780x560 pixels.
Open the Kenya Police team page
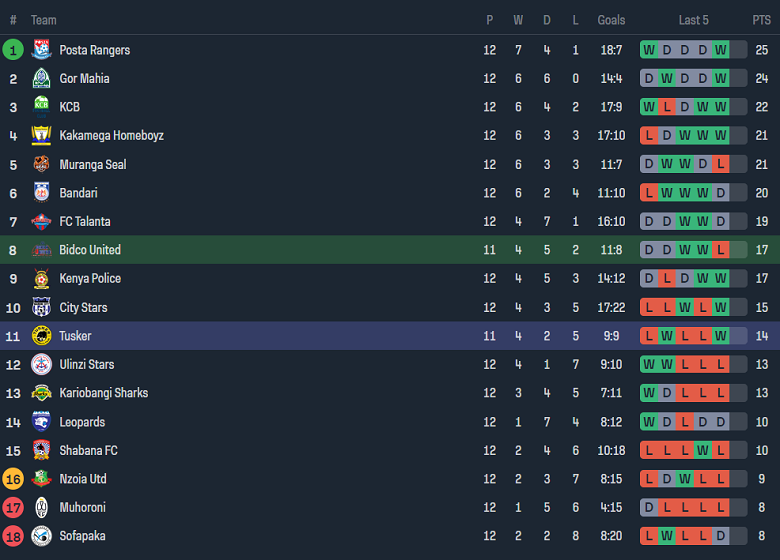pos(91,279)
